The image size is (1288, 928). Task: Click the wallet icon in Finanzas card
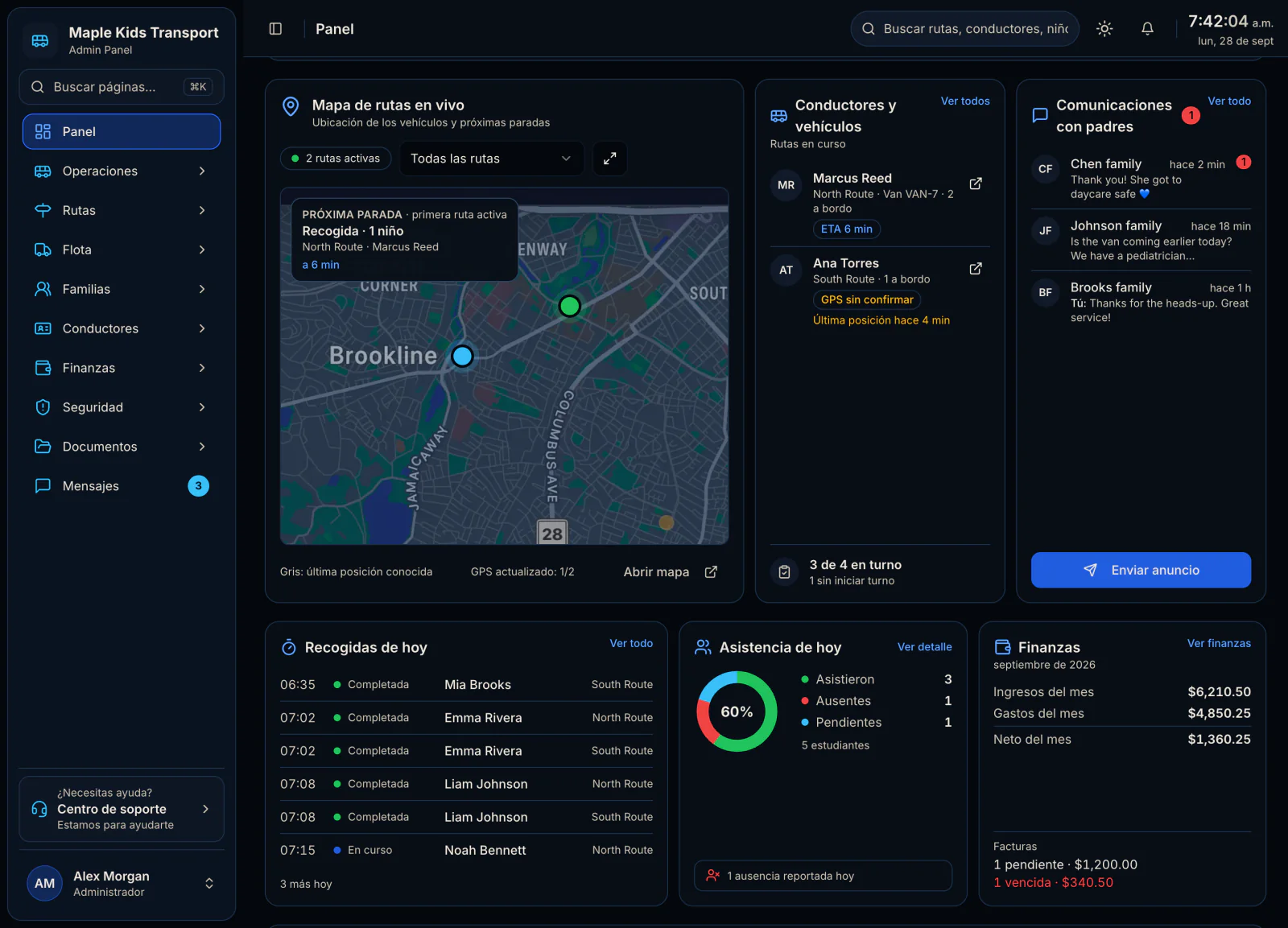(x=1002, y=647)
